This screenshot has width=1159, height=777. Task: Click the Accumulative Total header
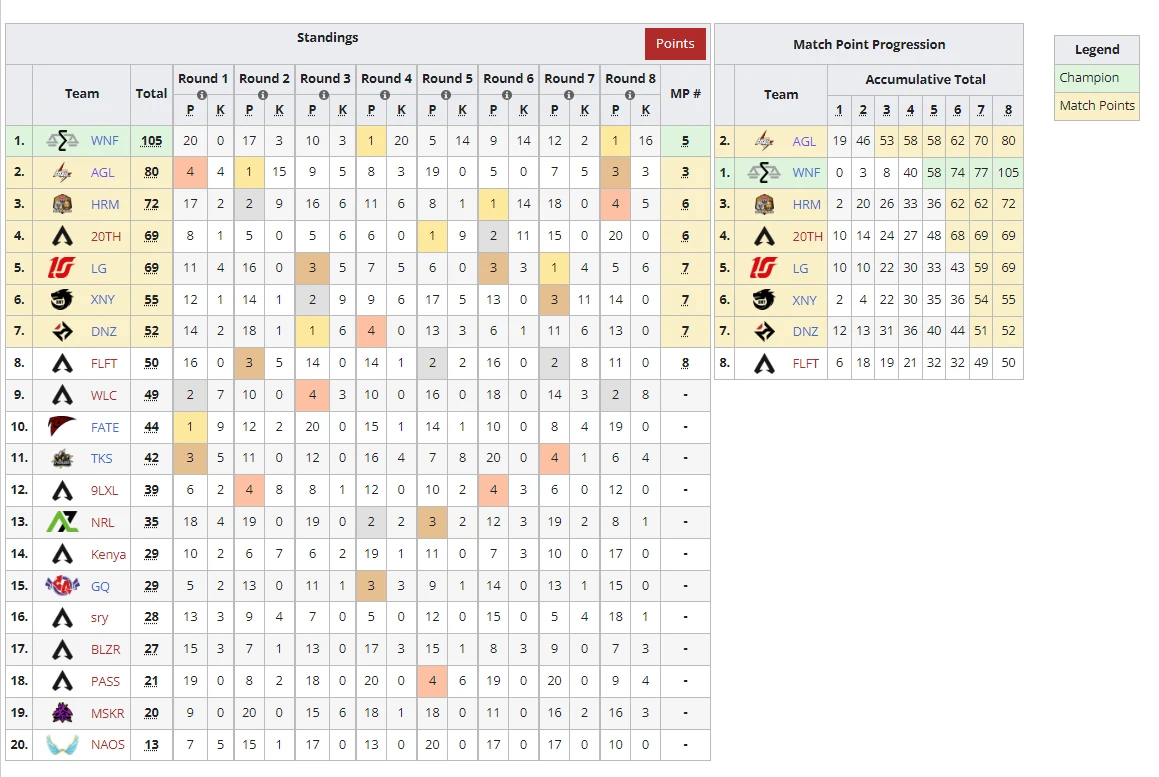coord(925,80)
